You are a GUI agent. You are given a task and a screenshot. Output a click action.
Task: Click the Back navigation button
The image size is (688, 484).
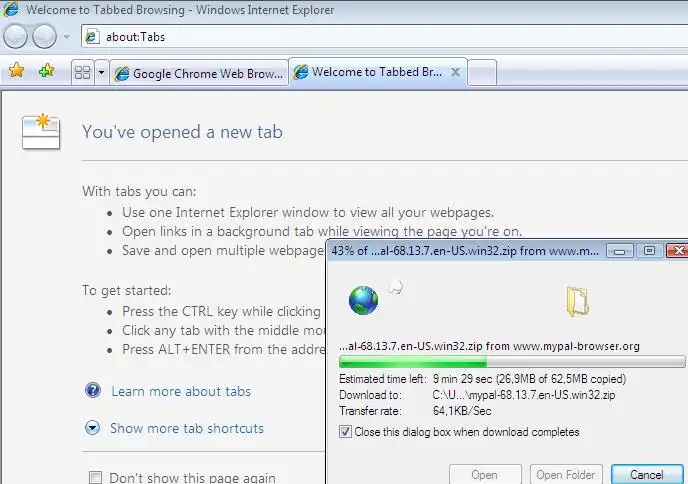pos(16,36)
